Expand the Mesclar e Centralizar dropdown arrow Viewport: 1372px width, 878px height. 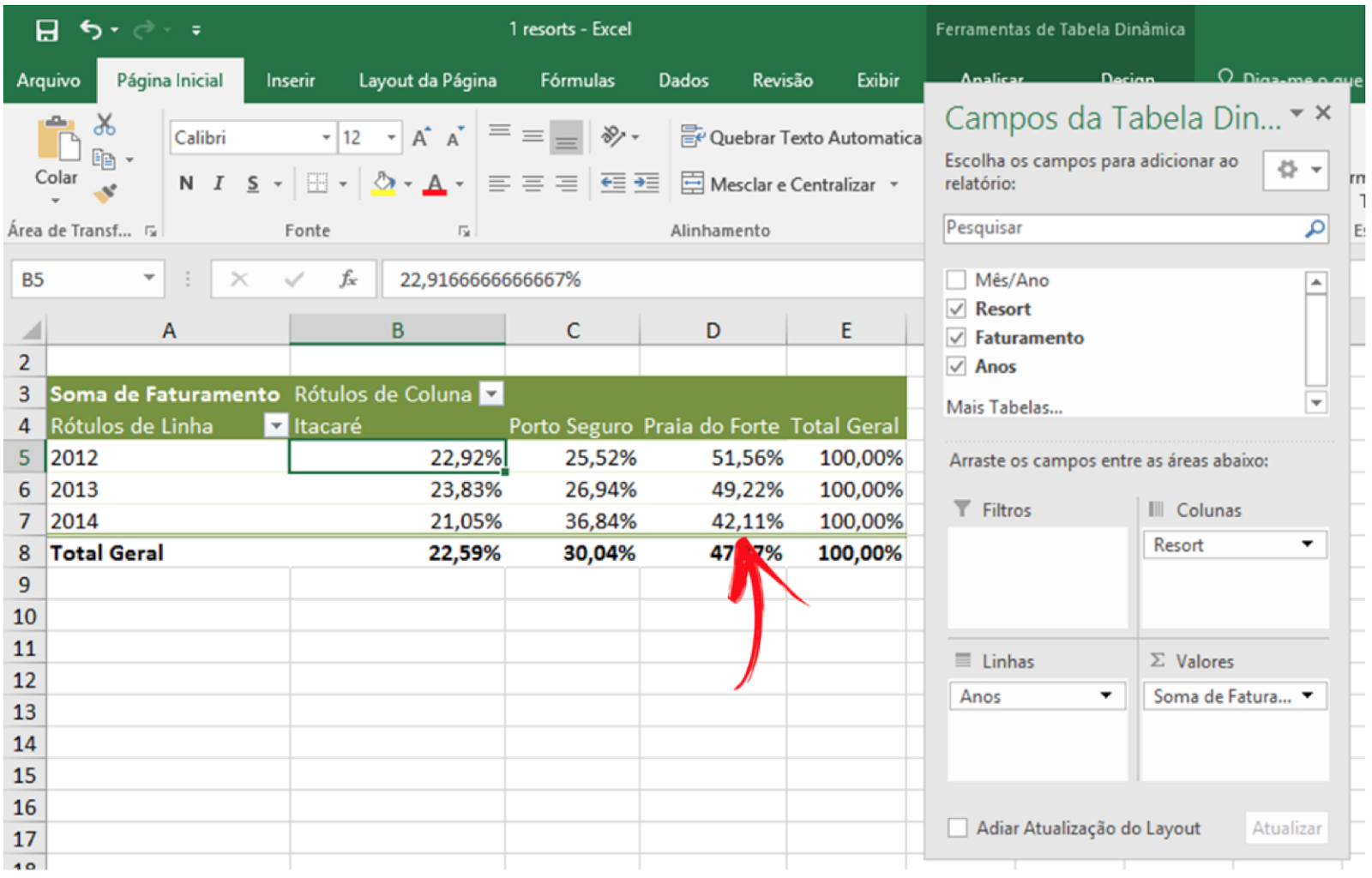coord(894,184)
